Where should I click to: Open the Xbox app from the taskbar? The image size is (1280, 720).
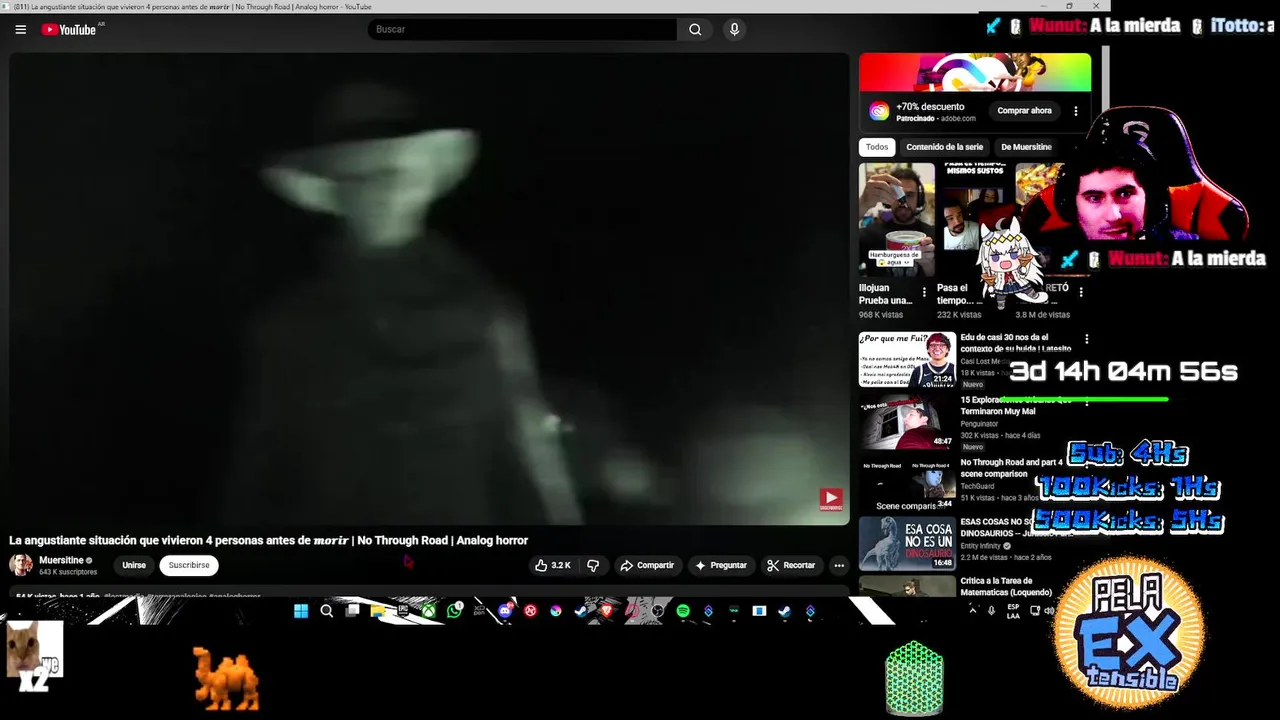click(428, 611)
